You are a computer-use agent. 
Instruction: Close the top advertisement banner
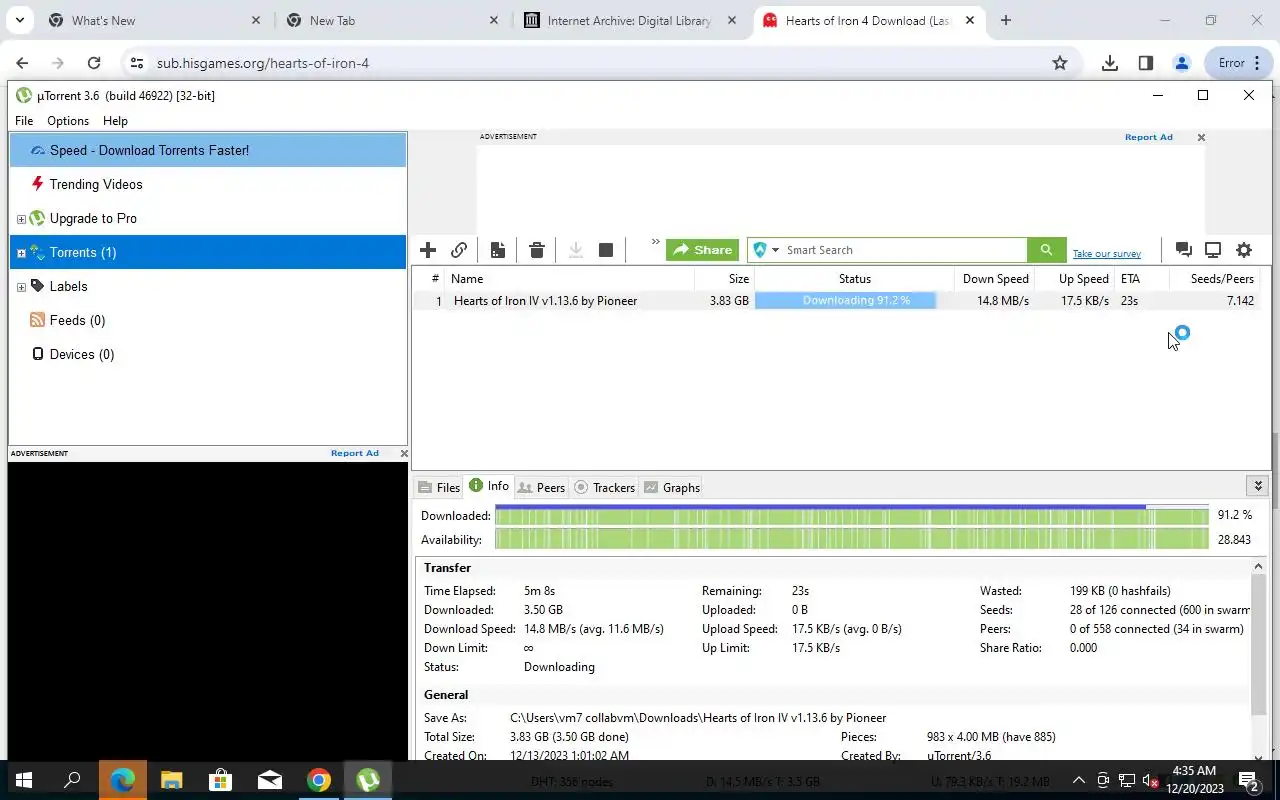pyautogui.click(x=1201, y=137)
